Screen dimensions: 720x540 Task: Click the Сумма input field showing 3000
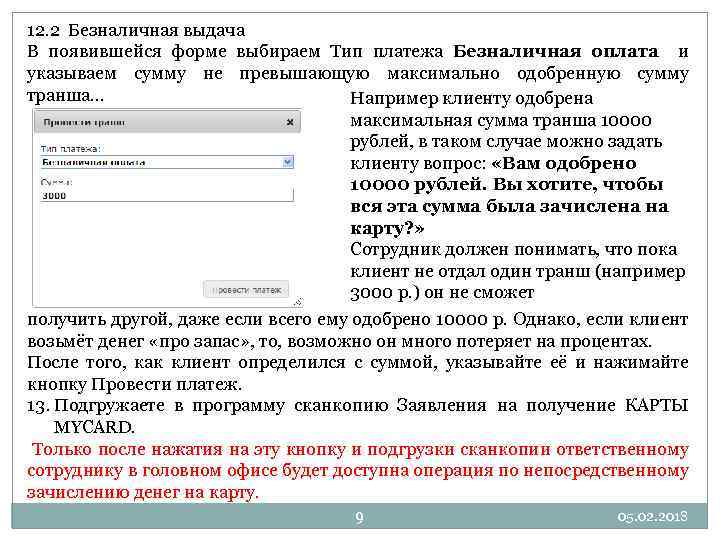[x=167, y=195]
